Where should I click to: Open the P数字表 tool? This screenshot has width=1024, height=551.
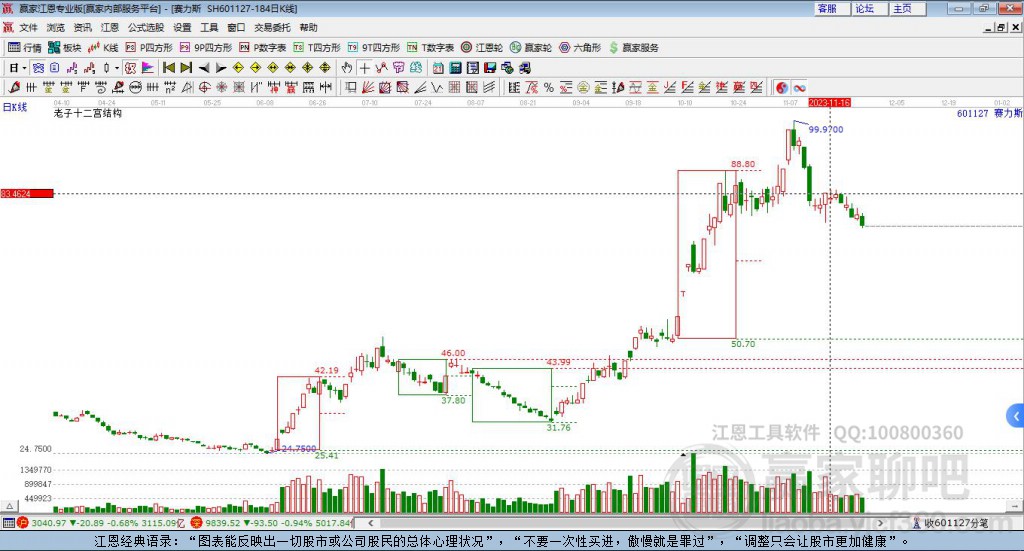click(263, 48)
